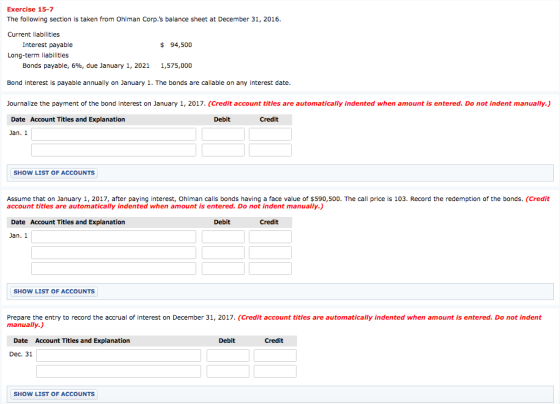
Task: Show list of accounts for bond redemption entry
Action: pyautogui.click(x=54, y=291)
